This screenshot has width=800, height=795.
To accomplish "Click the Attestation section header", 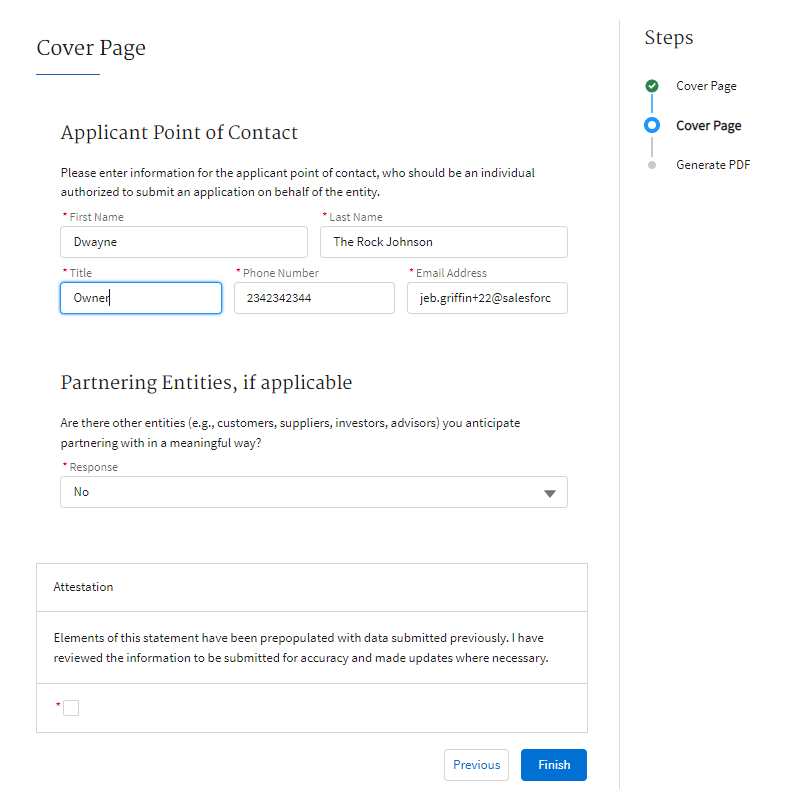I will pyautogui.click(x=83, y=587).
